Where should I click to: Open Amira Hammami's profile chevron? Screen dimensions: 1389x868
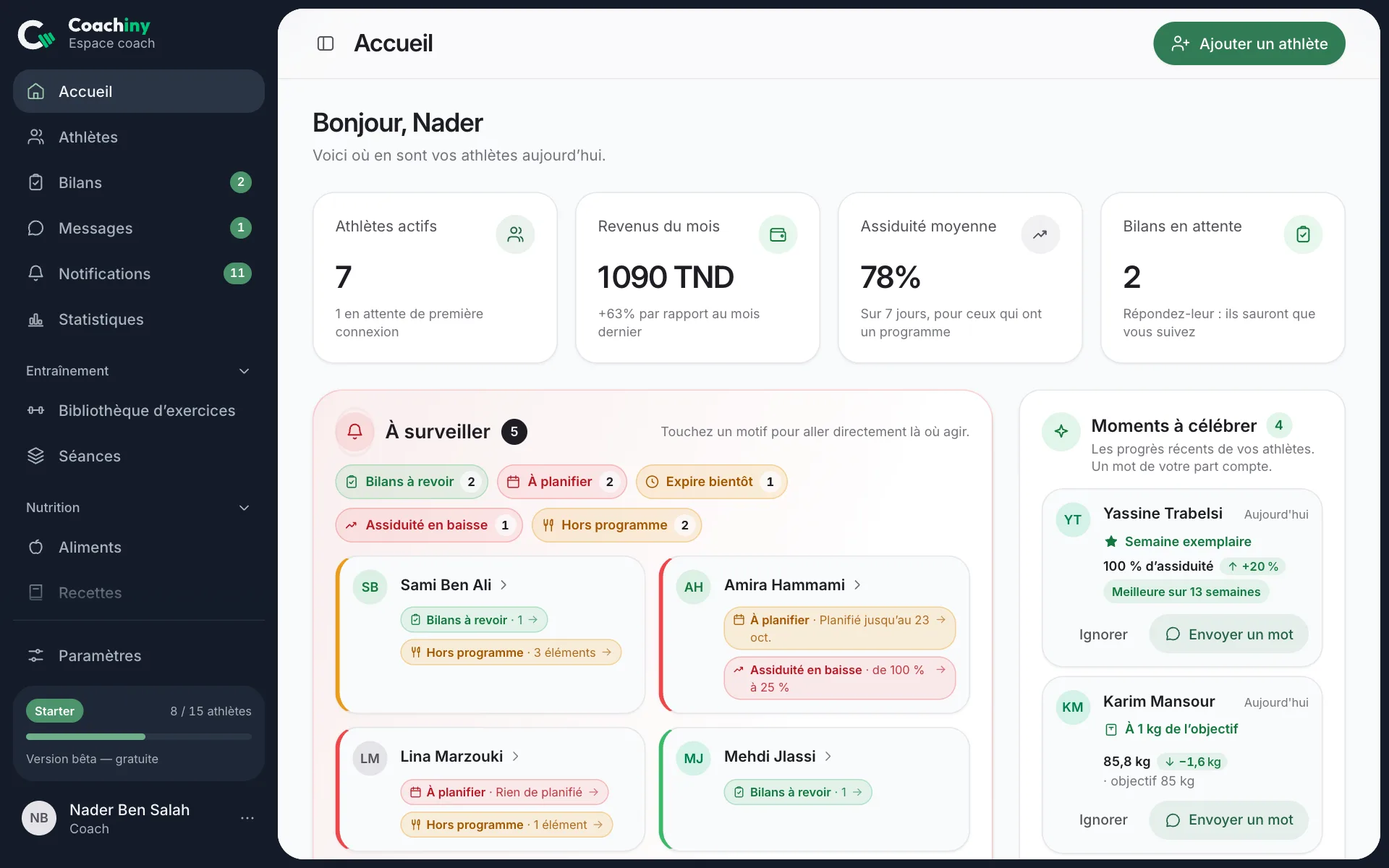tap(857, 585)
